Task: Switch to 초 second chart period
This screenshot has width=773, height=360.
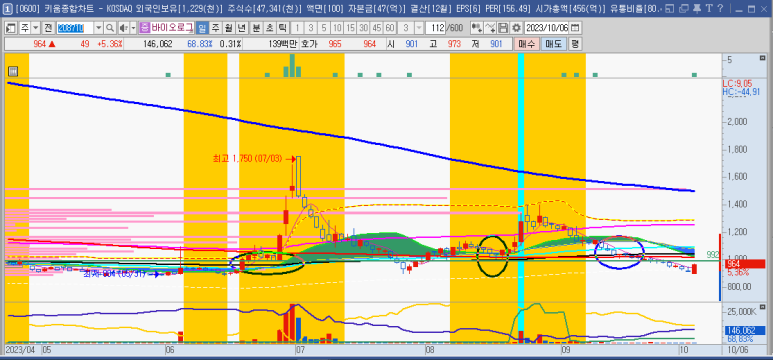Action: [269, 28]
